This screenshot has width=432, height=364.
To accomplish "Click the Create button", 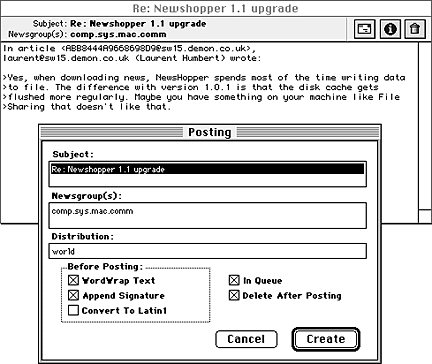I will [x=326, y=339].
